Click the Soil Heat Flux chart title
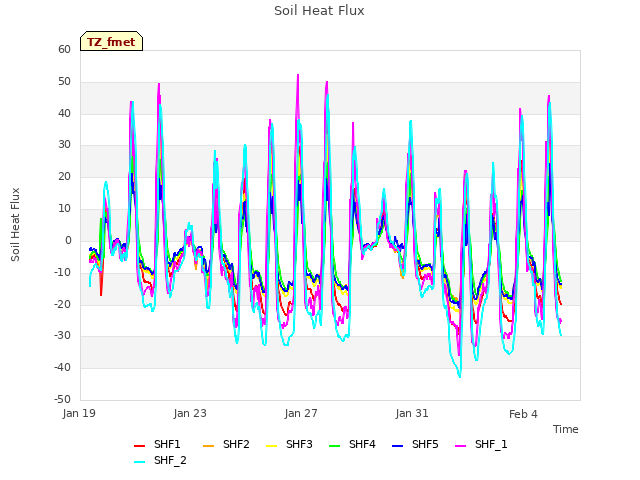640x480 pixels. [319, 11]
